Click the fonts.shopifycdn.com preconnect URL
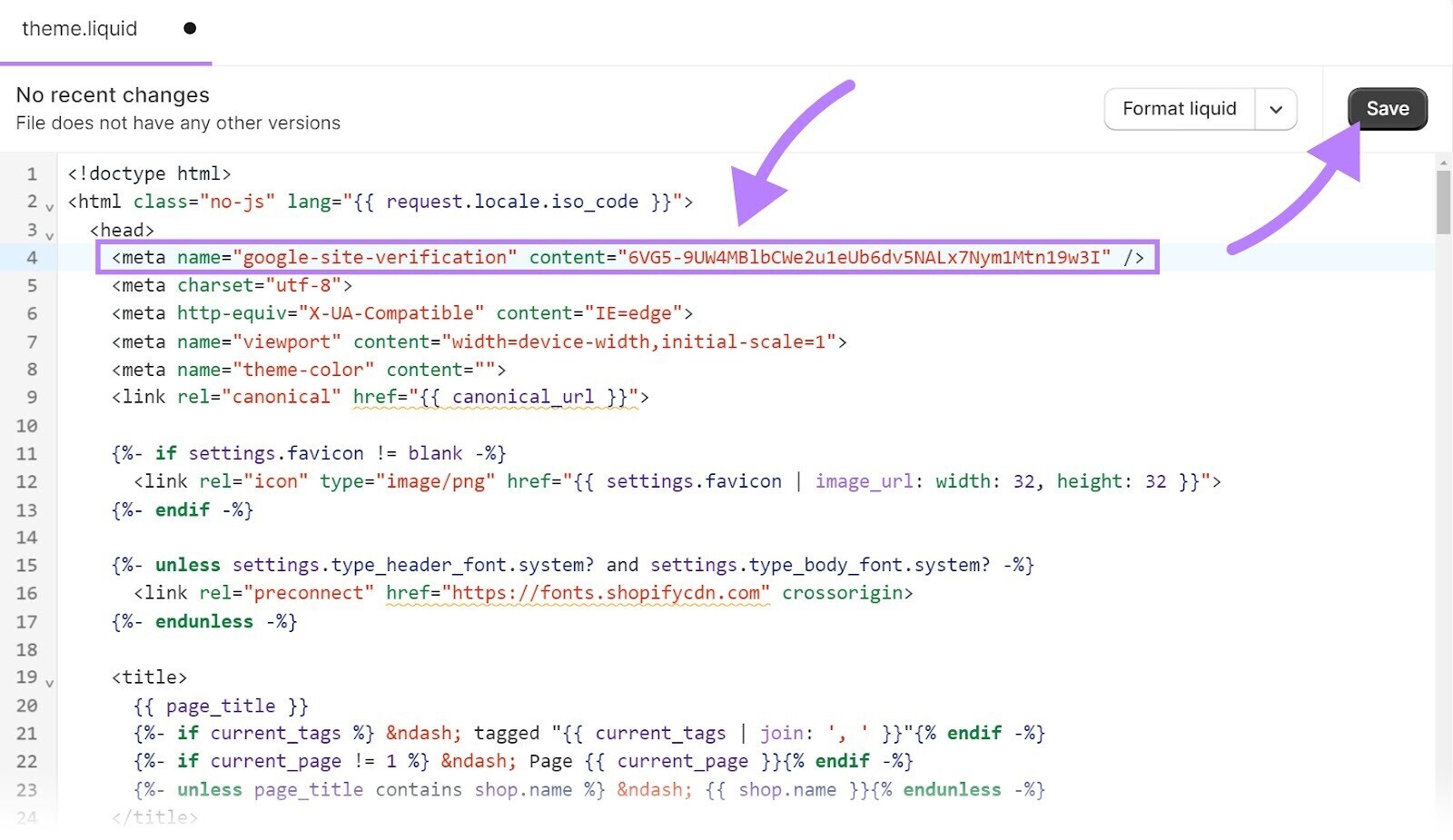 (x=604, y=593)
